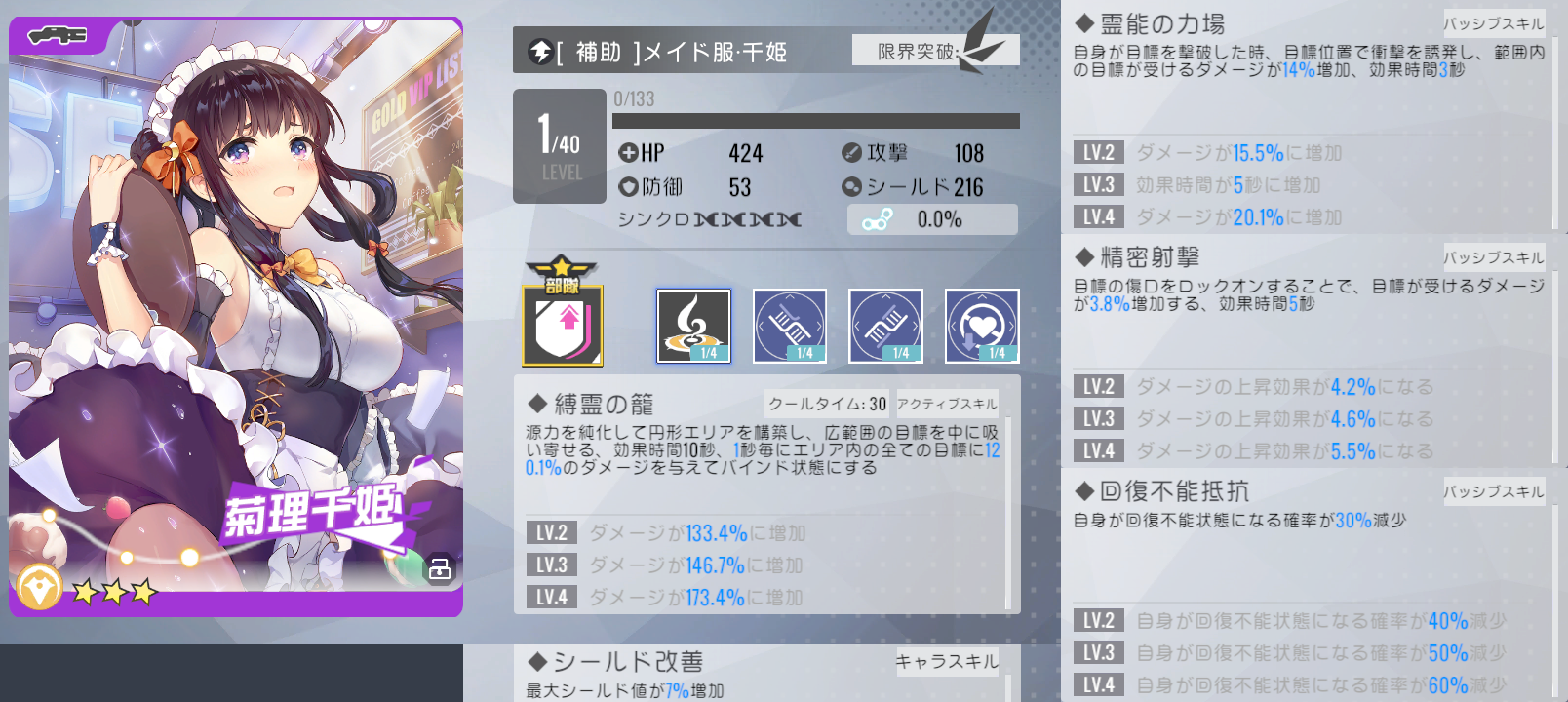
Task: Click the sync link icon at 0.0%
Action: click(877, 219)
